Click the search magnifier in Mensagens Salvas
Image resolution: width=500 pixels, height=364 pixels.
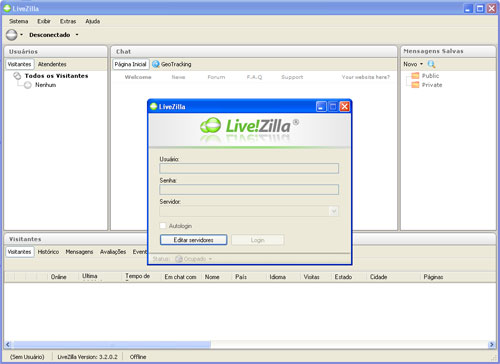pos(431,64)
